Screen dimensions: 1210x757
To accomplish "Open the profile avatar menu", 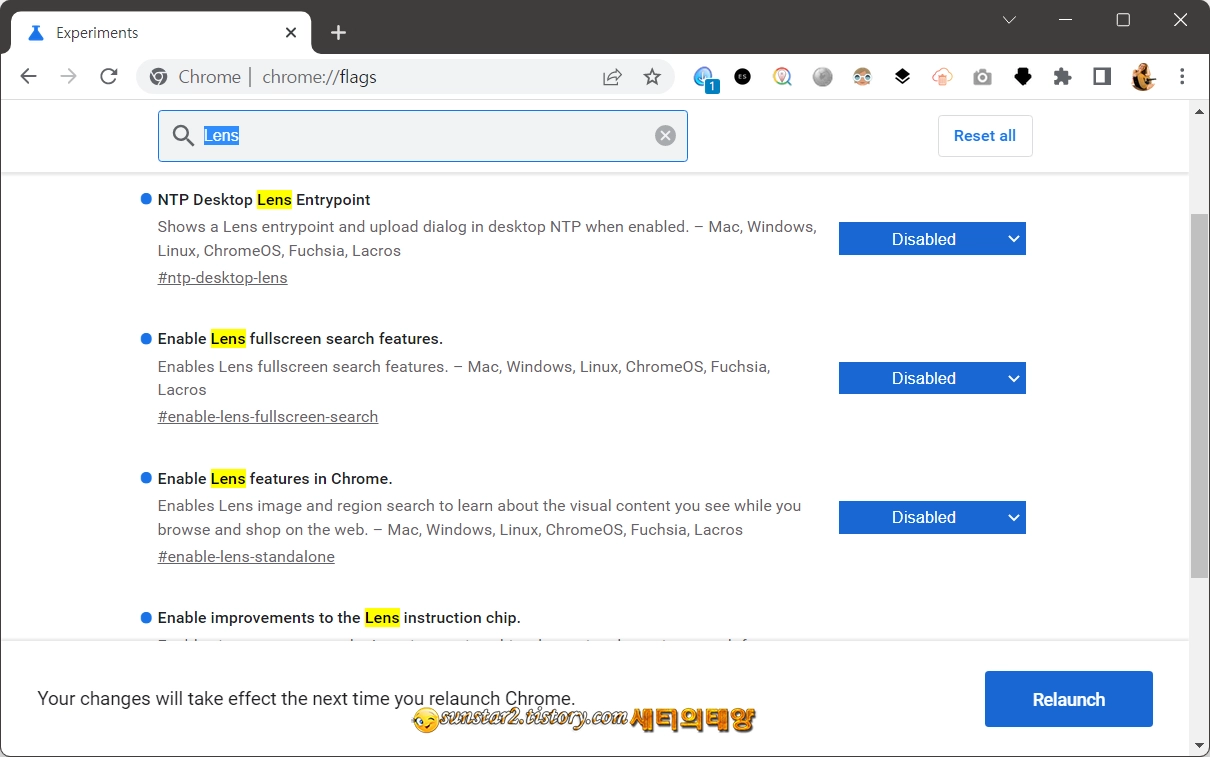I will (x=1143, y=77).
